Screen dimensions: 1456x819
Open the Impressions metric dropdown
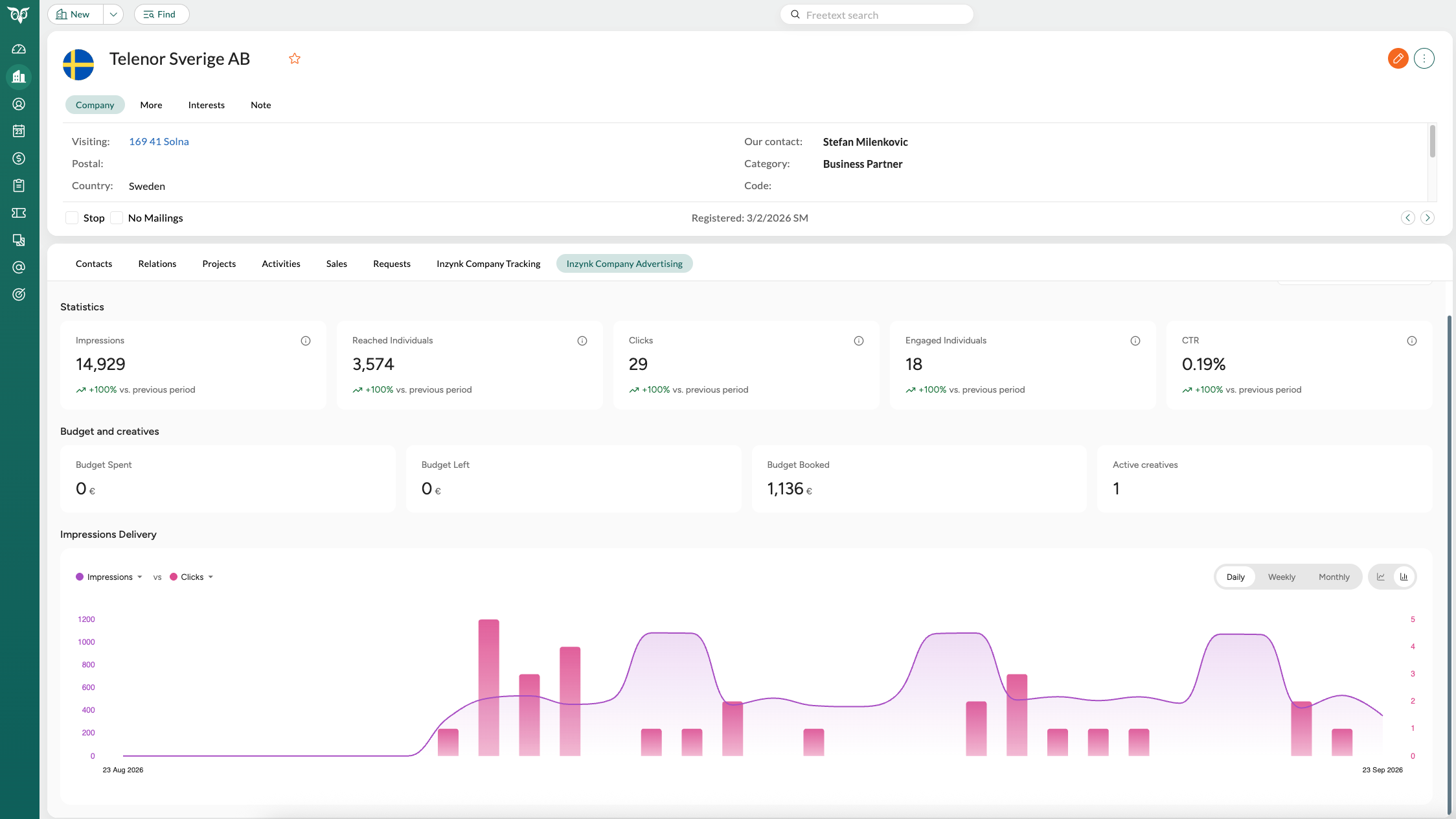(109, 577)
